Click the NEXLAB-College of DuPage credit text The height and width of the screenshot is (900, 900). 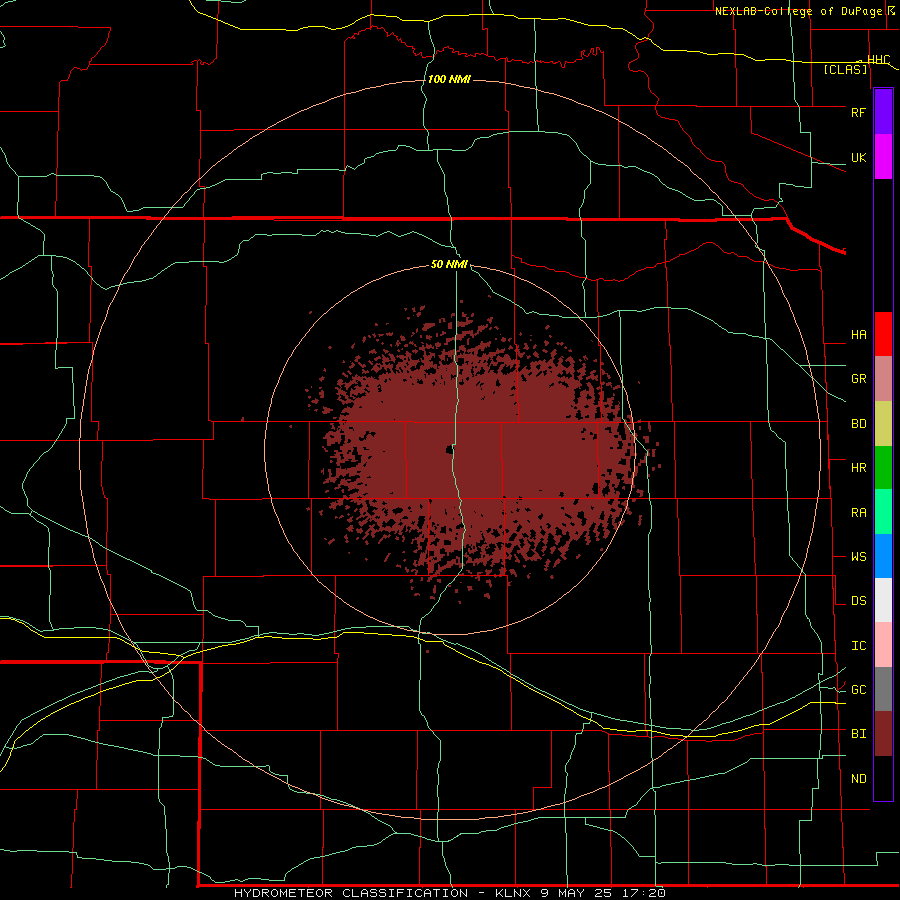[x=798, y=11]
